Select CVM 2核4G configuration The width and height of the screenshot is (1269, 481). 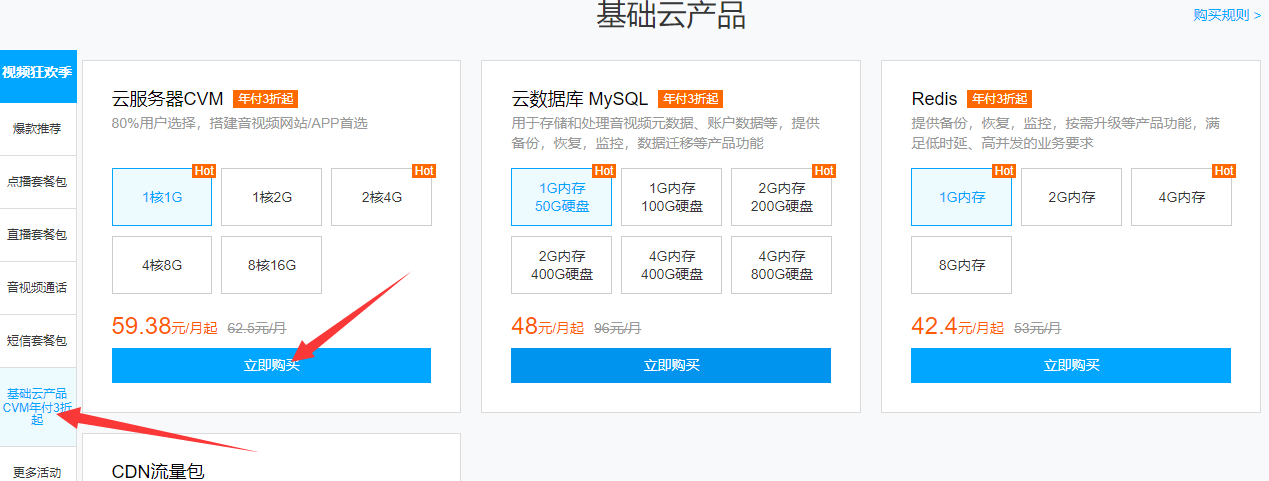point(382,197)
